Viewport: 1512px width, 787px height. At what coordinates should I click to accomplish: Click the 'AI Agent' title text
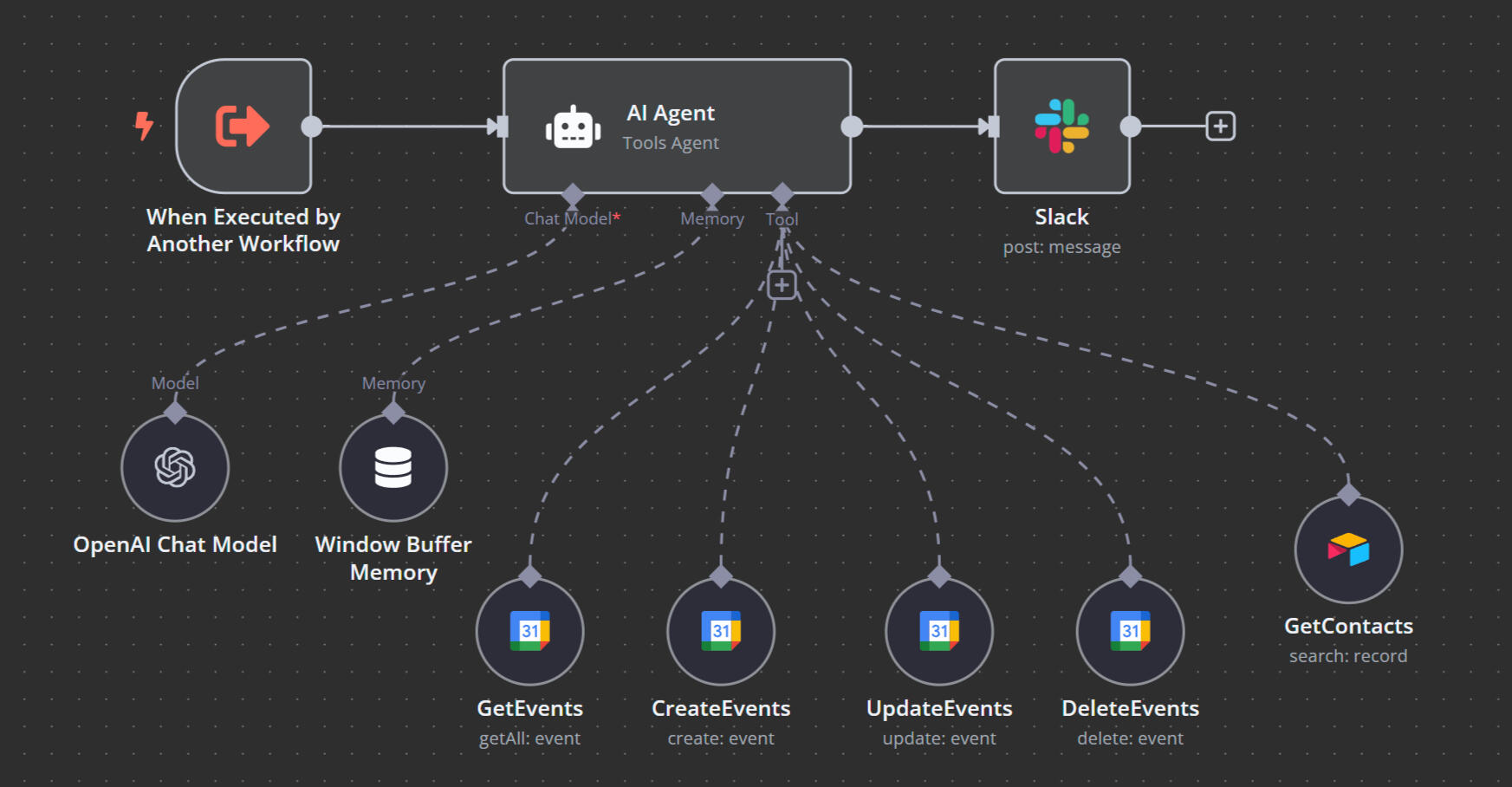(x=671, y=114)
